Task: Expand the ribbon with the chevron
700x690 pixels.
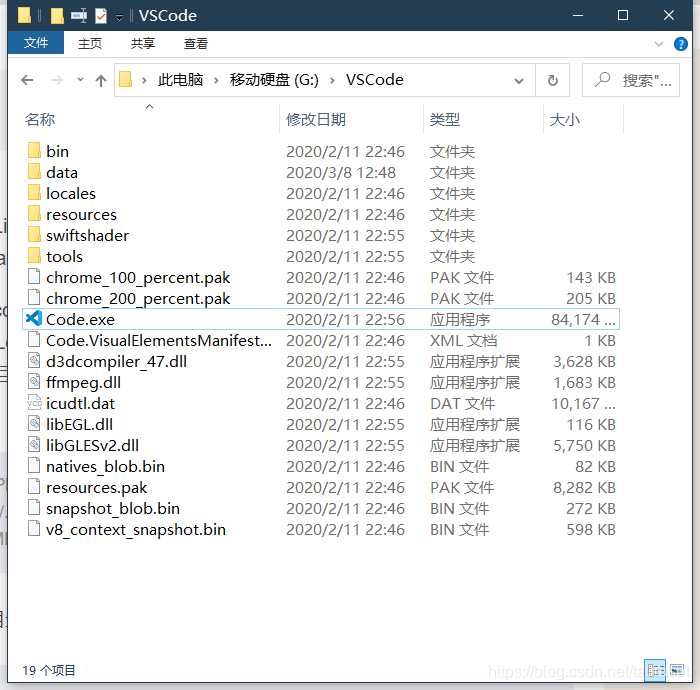Action: click(658, 44)
